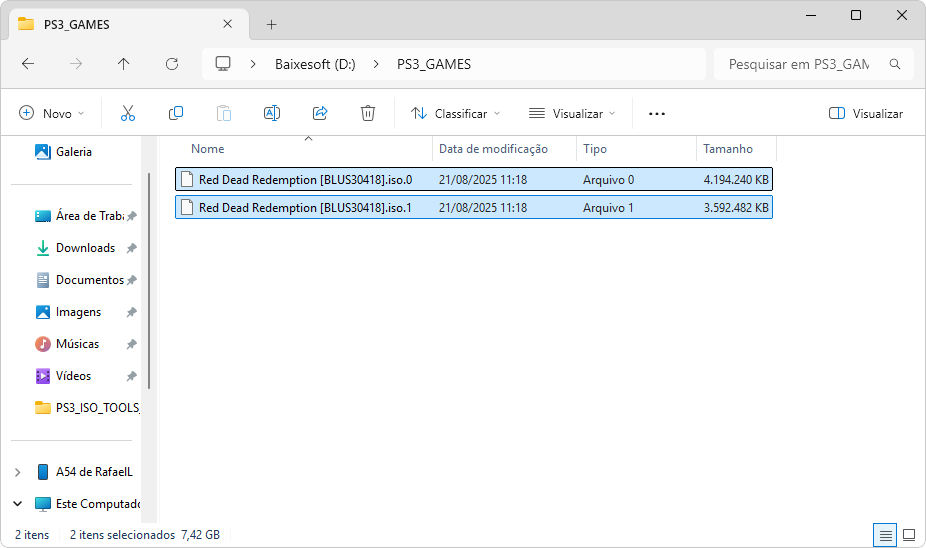Viewport: 926px width, 548px height.
Task: Click the Rename icon in toolbar
Action: point(272,113)
